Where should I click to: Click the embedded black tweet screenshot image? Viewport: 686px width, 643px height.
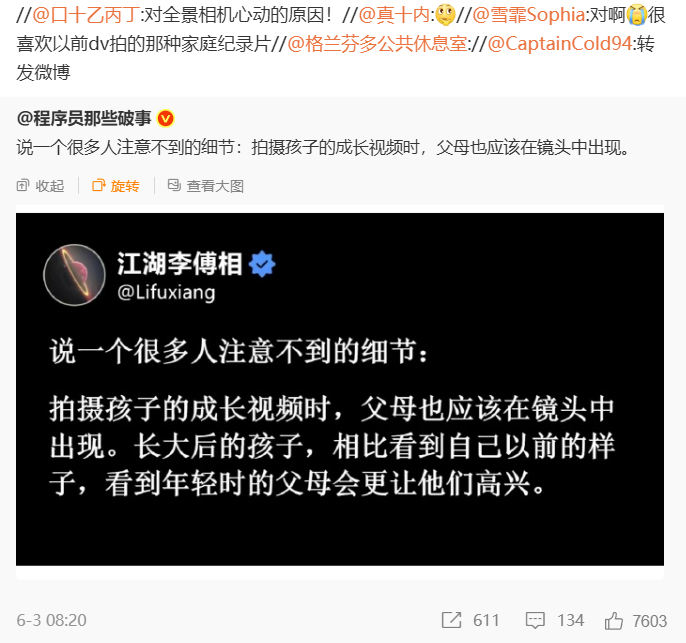pyautogui.click(x=340, y=389)
